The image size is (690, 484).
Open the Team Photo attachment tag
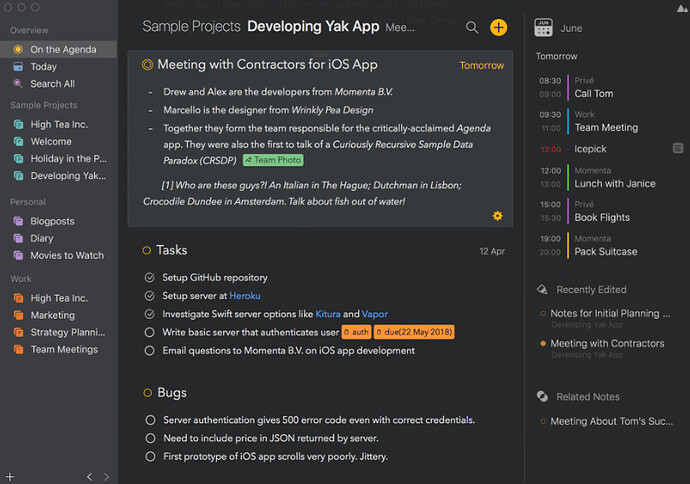(273, 160)
